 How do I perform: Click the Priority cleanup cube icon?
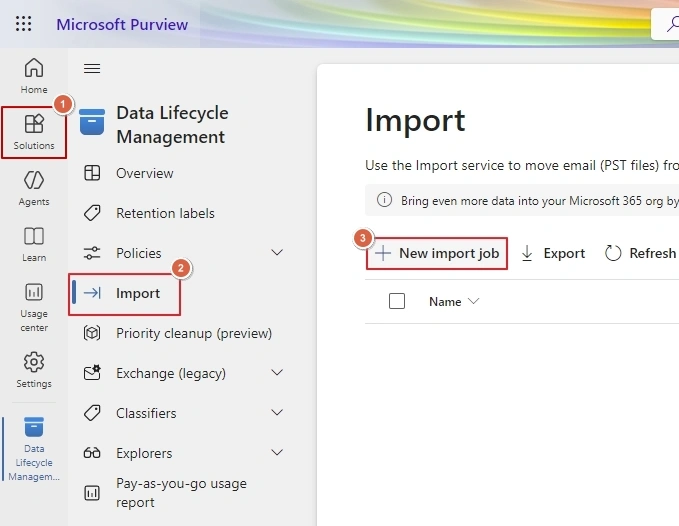point(92,333)
